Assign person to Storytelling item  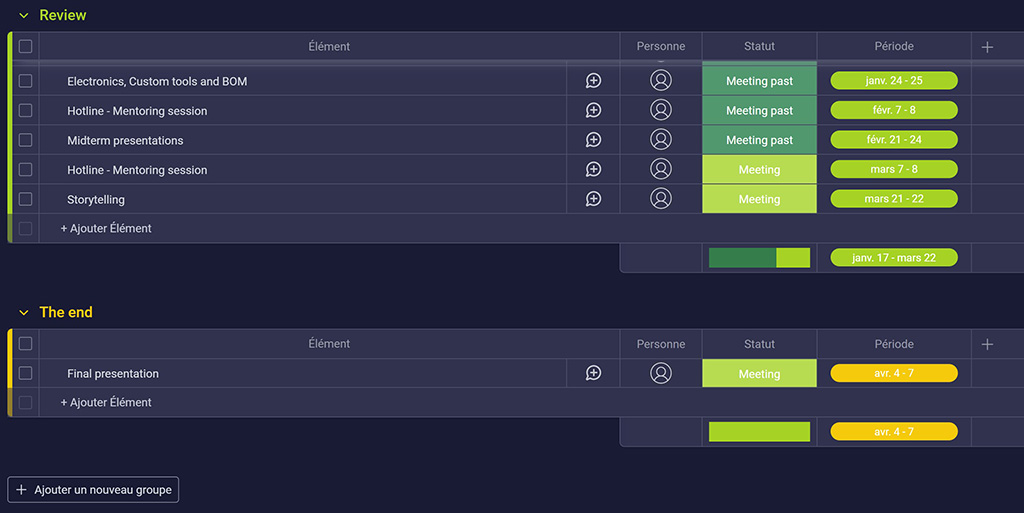661,198
